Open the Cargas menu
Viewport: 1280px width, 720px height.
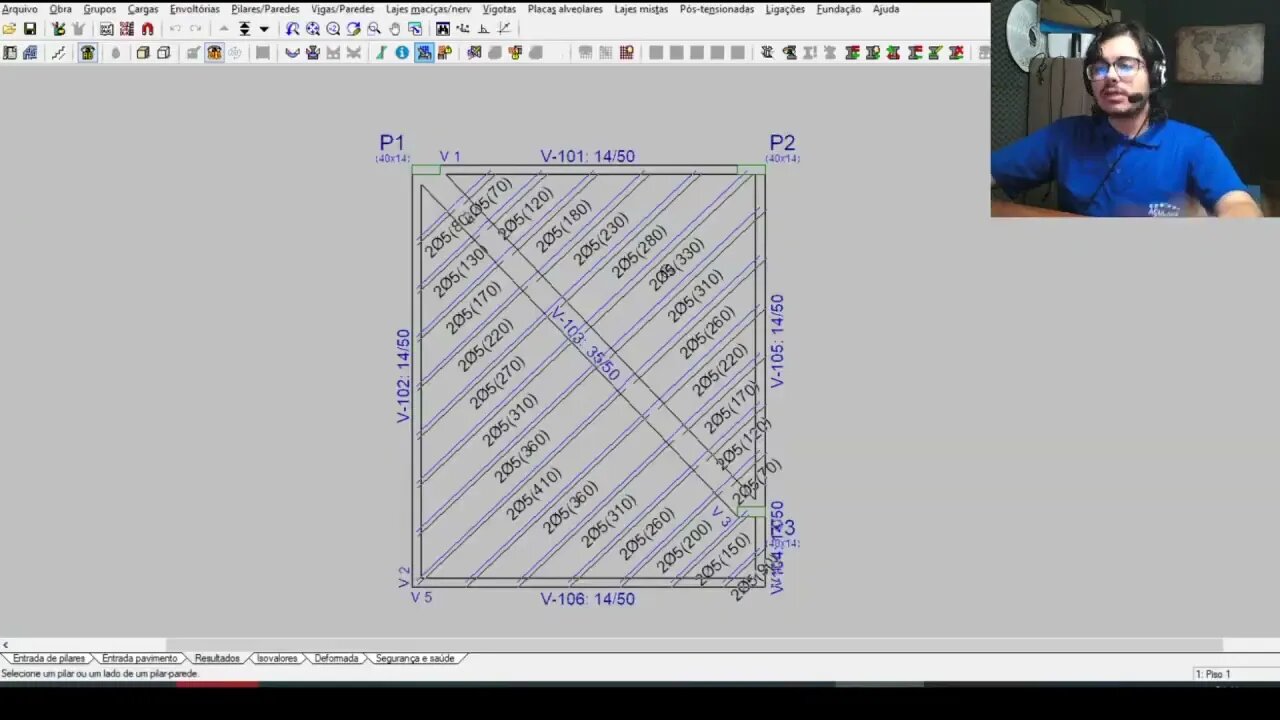(143, 9)
